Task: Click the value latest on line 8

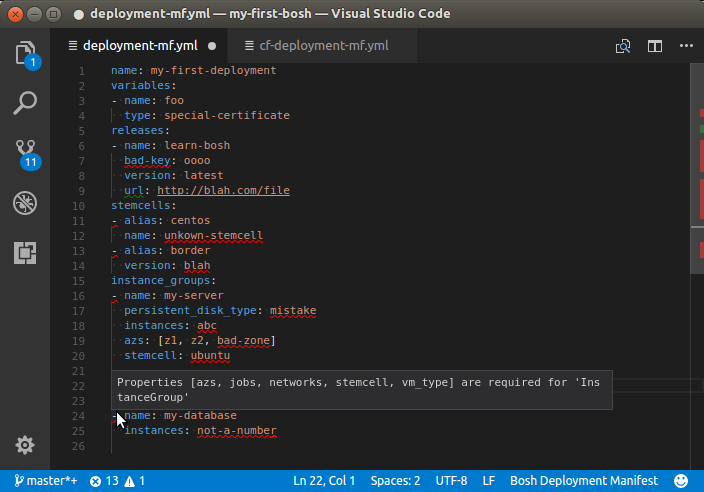Action: [x=203, y=176]
